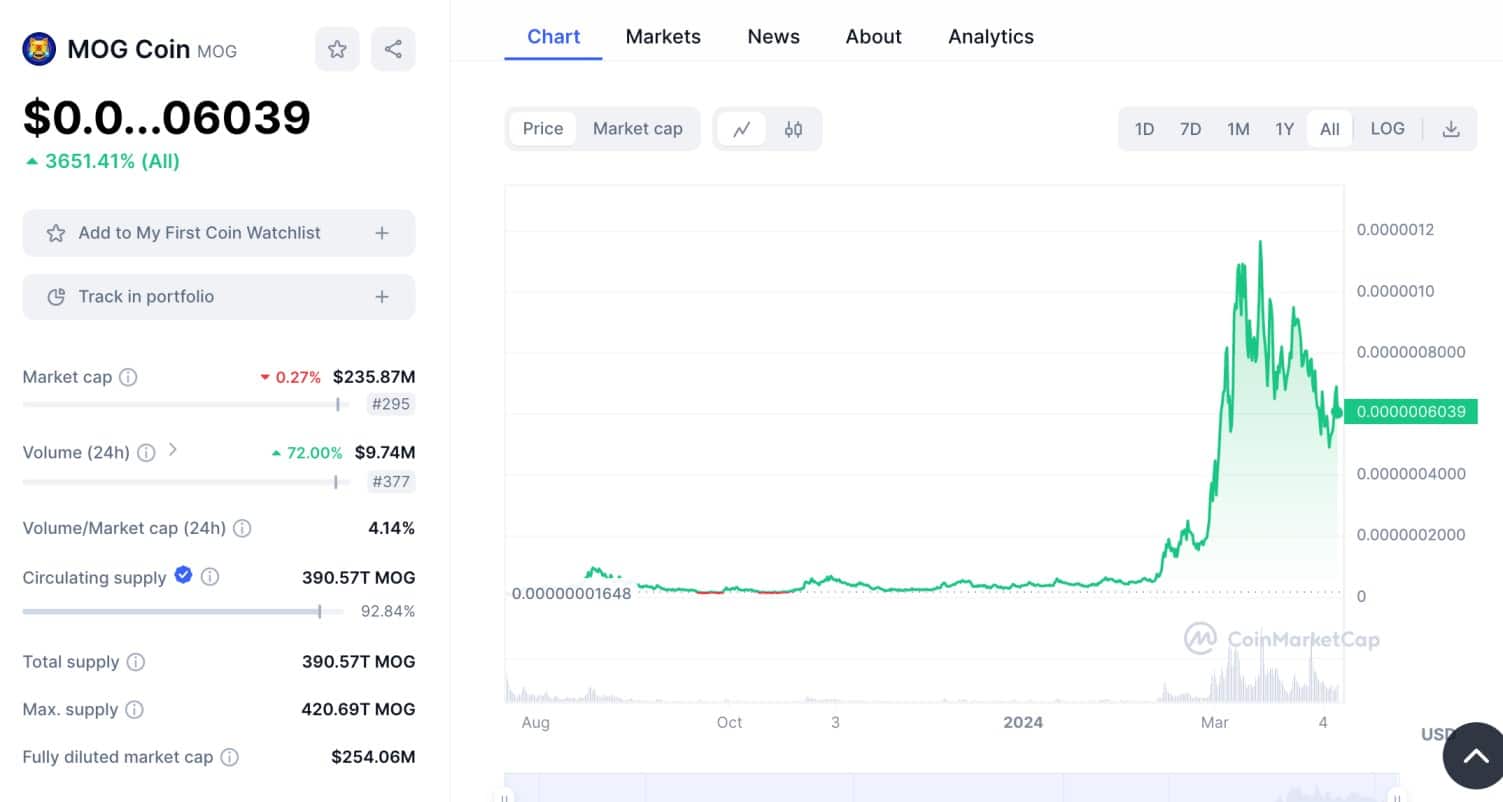This screenshot has height=802, width=1503.
Task: Open Volume (24h) info icon
Action: coord(146,453)
